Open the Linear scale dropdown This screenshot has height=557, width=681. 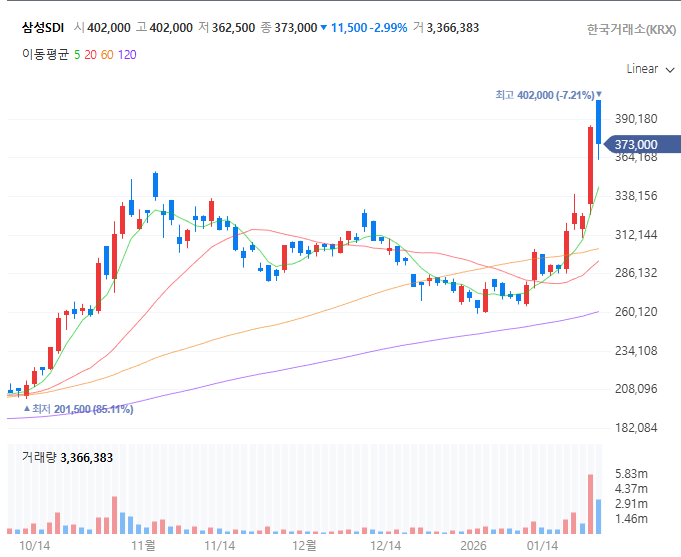tap(650, 69)
